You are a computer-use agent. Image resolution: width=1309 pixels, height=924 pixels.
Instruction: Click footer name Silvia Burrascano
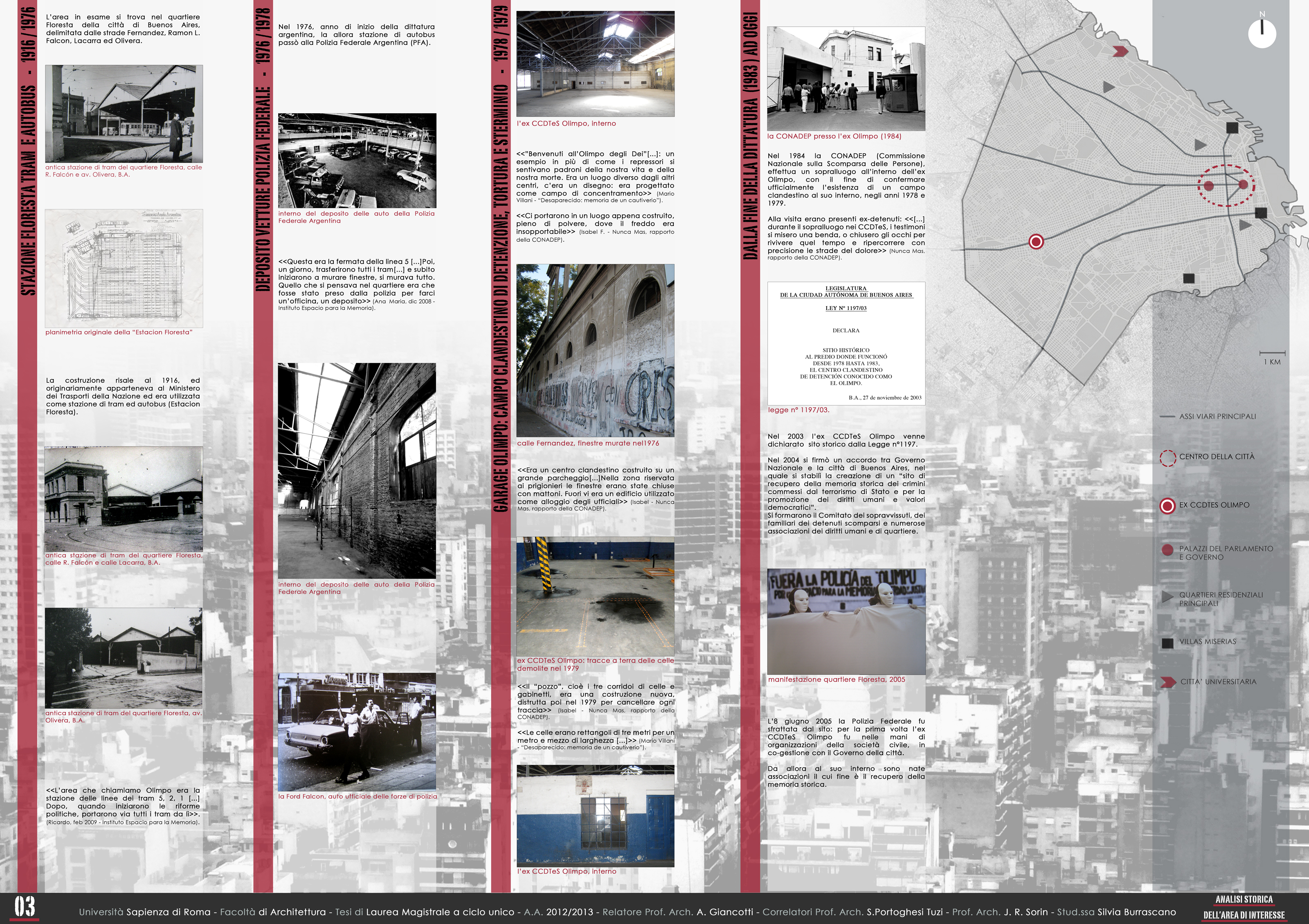pos(1137,912)
